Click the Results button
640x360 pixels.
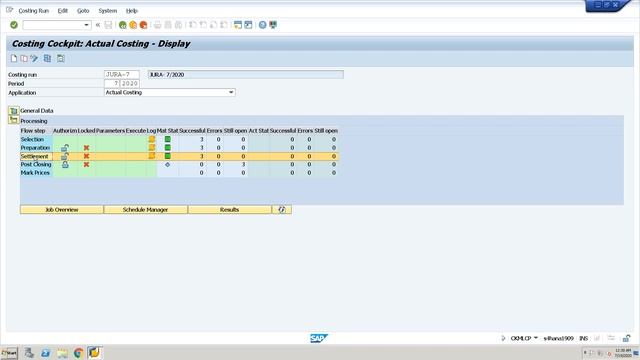point(229,209)
